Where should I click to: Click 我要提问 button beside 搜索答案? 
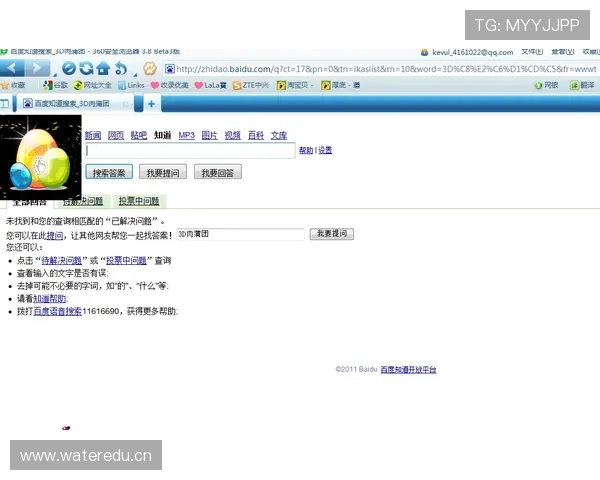point(163,173)
